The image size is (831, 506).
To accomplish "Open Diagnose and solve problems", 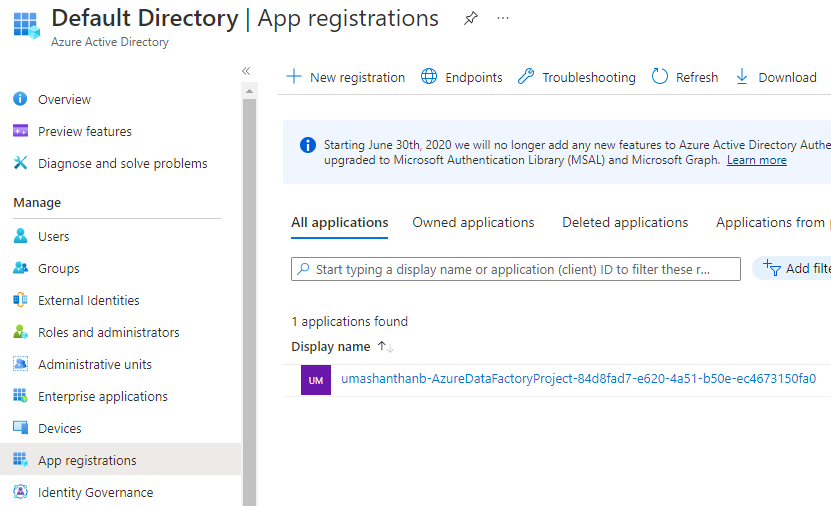I will click(x=122, y=163).
